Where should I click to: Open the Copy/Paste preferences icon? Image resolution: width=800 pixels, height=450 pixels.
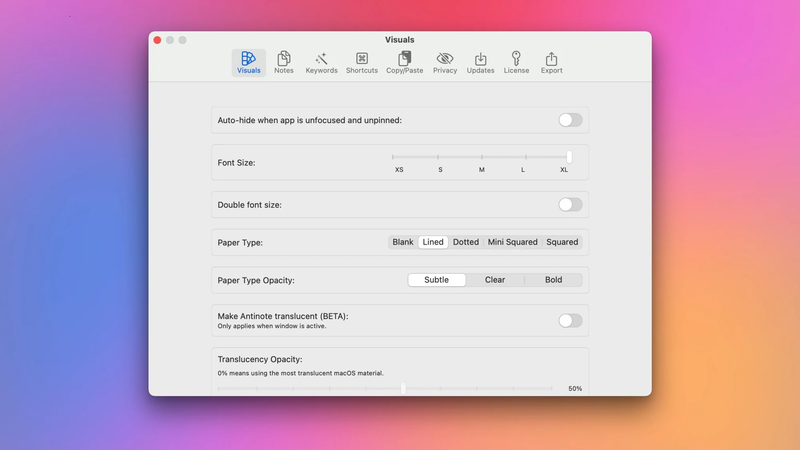(x=404, y=62)
